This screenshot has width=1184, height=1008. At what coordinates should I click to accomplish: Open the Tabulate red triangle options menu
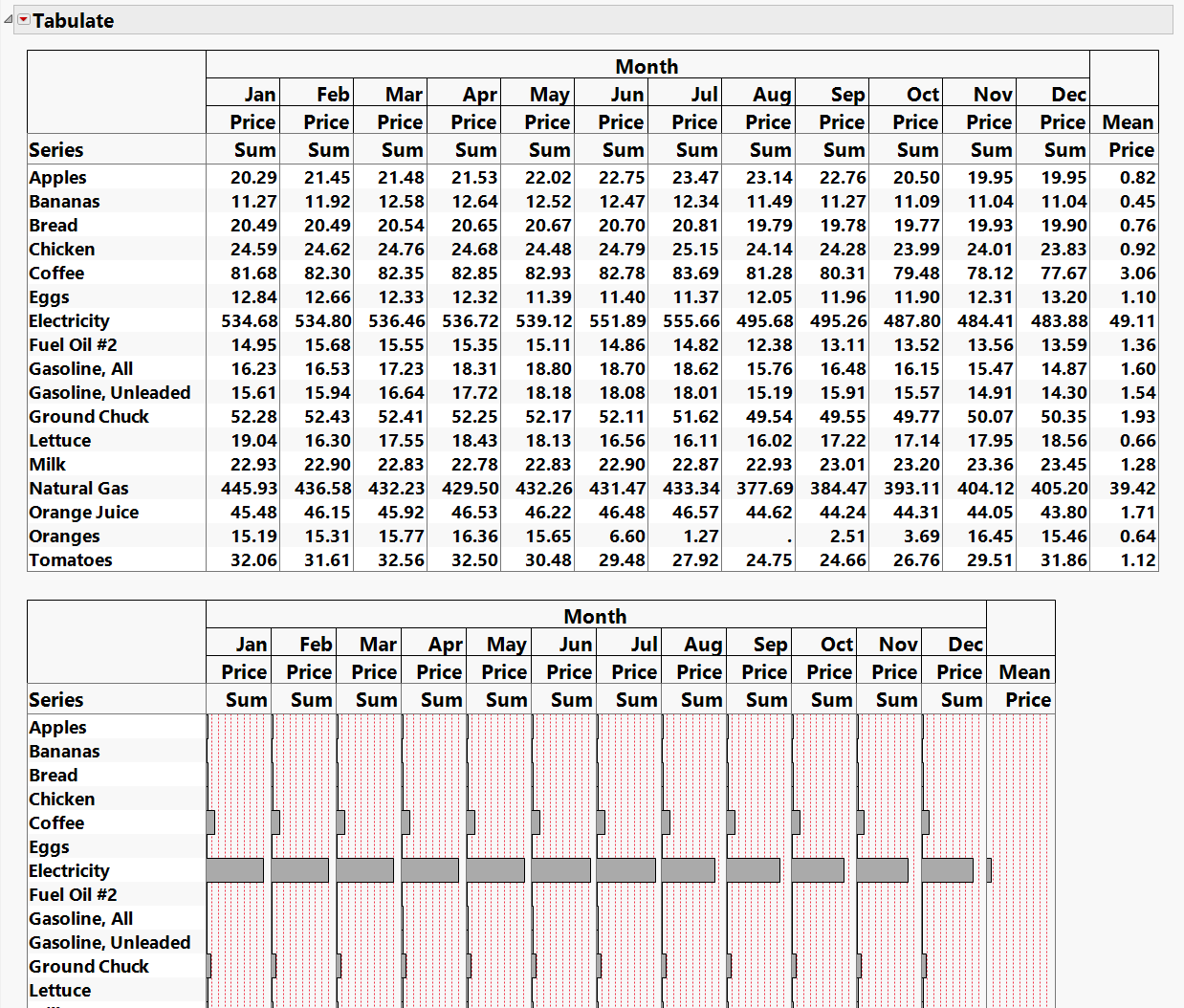click(21, 20)
